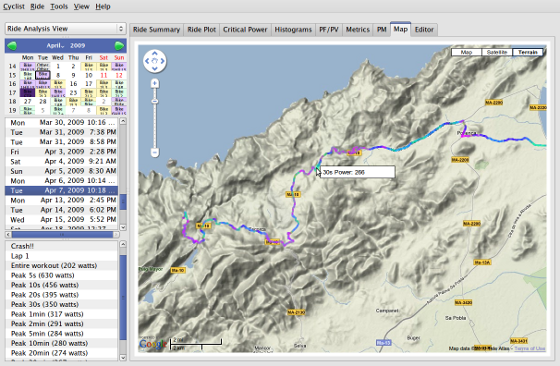560x366 pixels.
Task: Open the Ride menu
Action: [37, 6]
